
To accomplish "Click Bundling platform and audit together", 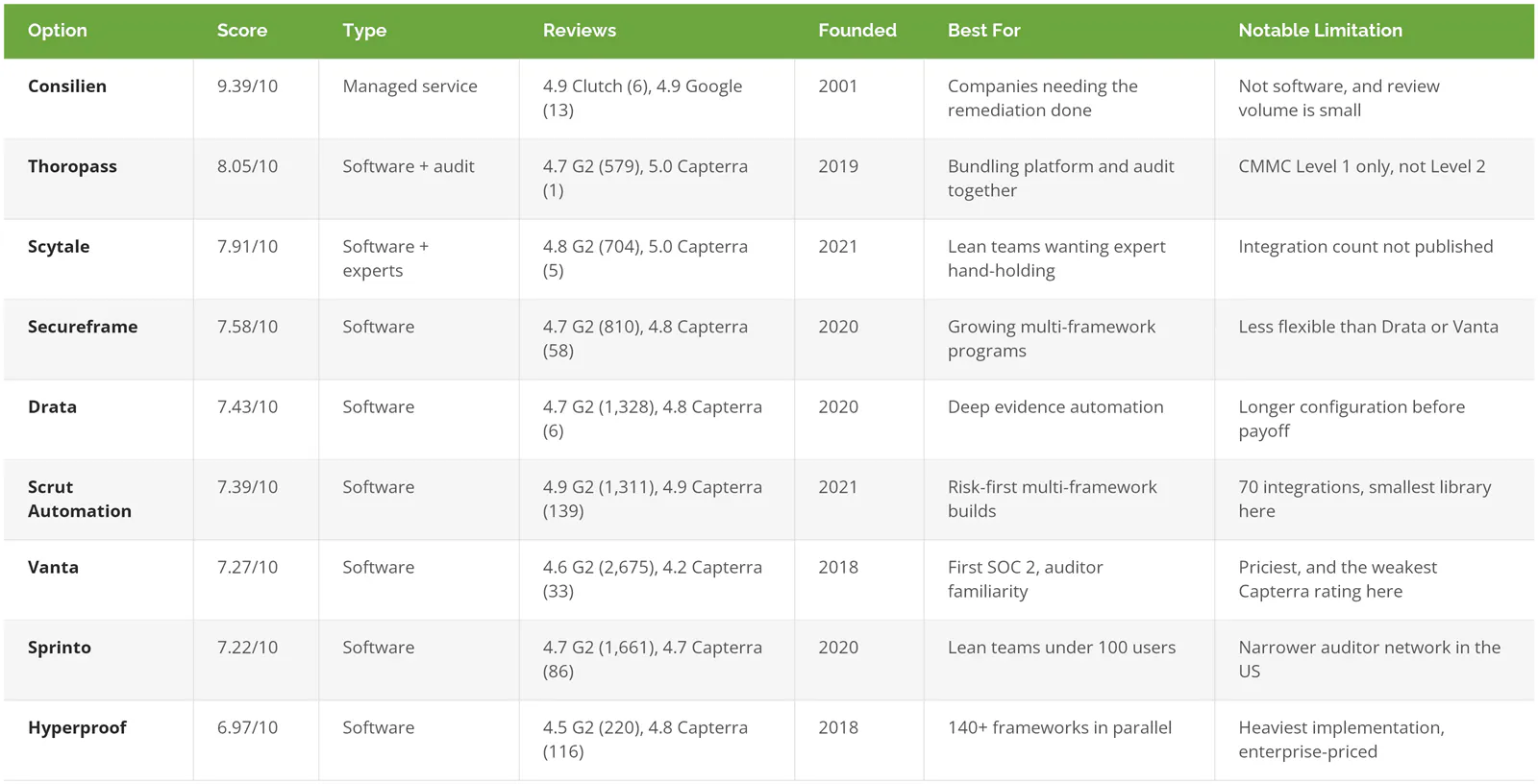I will click(1061, 179).
